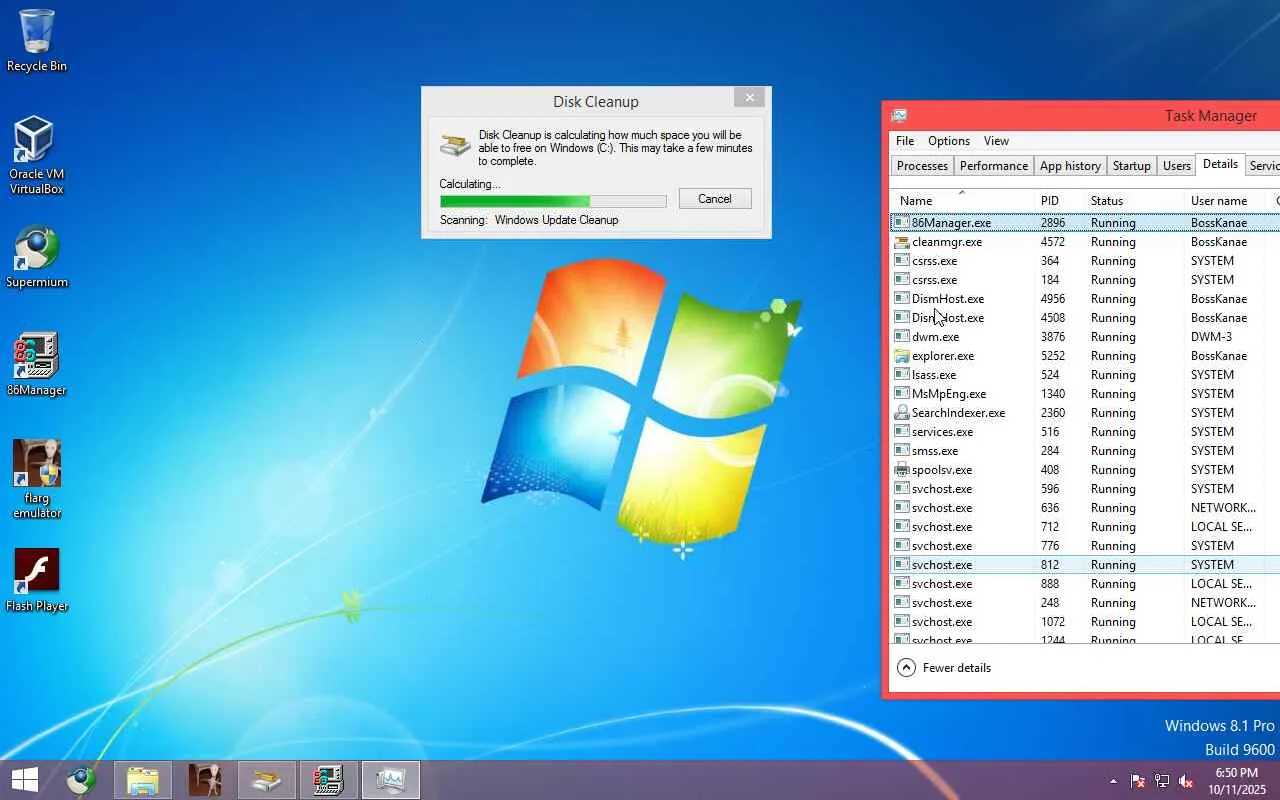
Task: Open the Recycle Bin desktop icon
Action: pos(37,40)
